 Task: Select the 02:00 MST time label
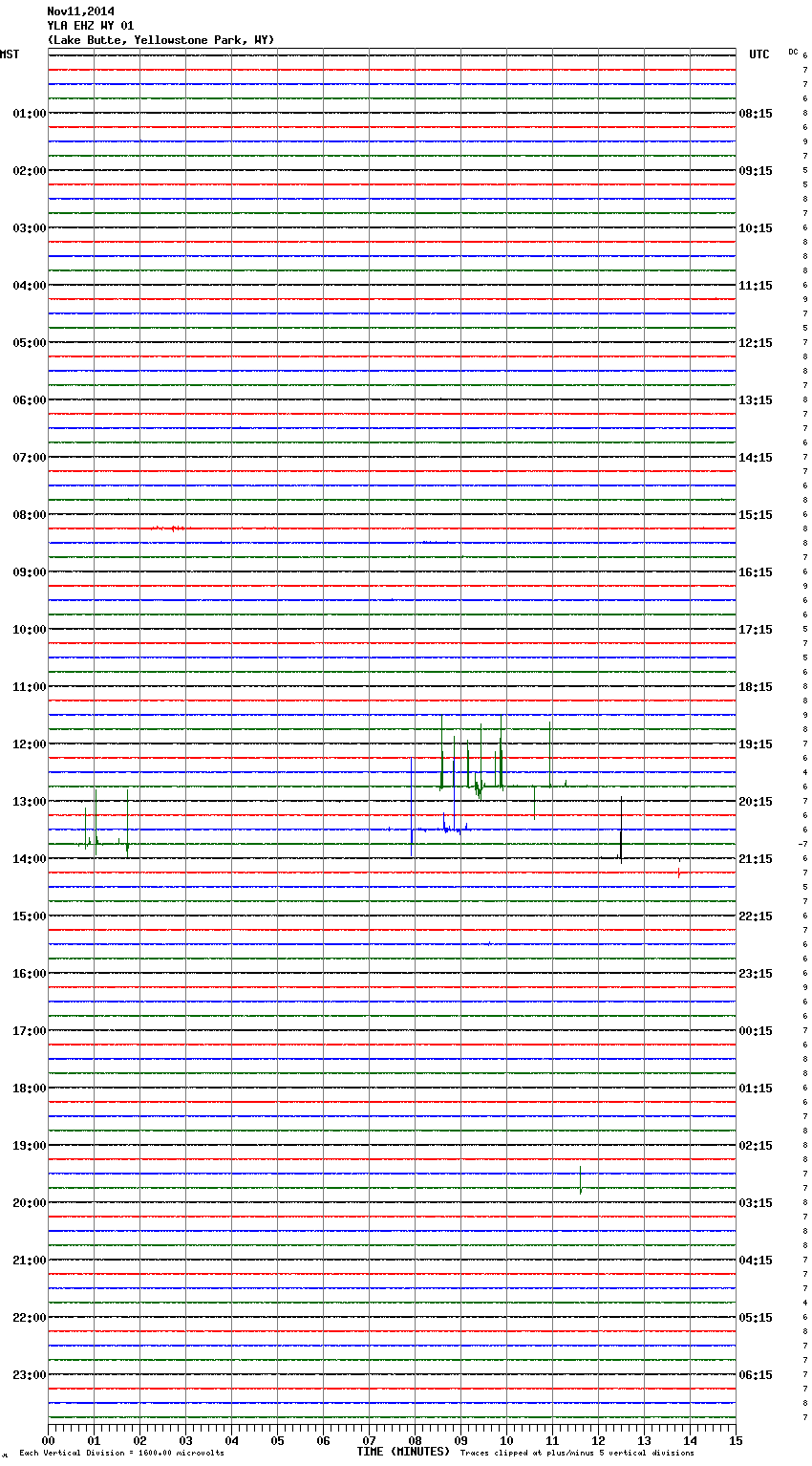tap(29, 171)
